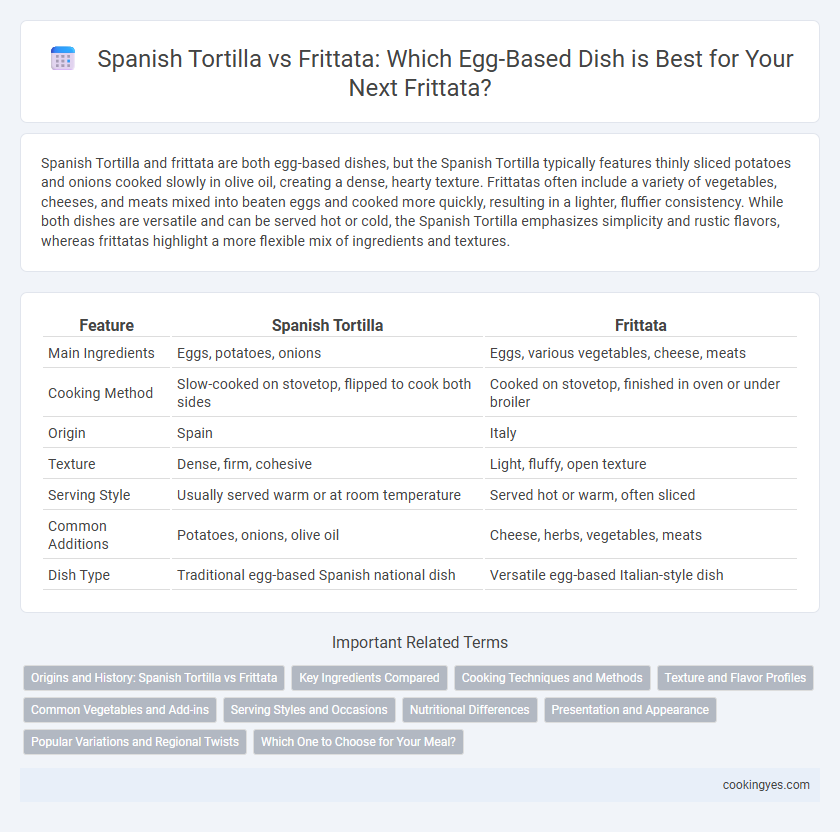The height and width of the screenshot is (832, 840).
Task: Click the 'Spanish Tortilla' column header
Action: pyautogui.click(x=327, y=325)
